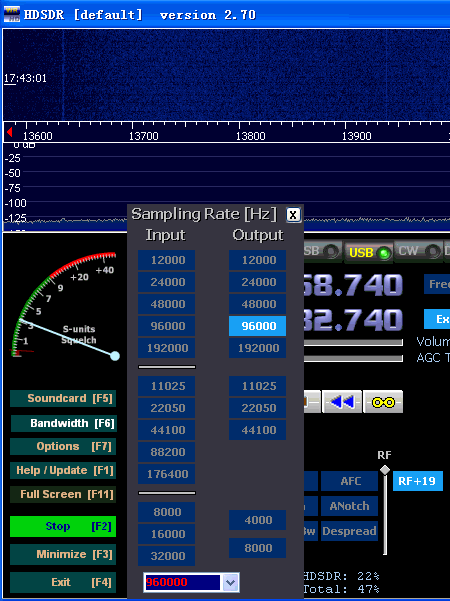450x601 pixels.
Task: Select USB demodulation mode
Action: pyautogui.click(x=369, y=252)
